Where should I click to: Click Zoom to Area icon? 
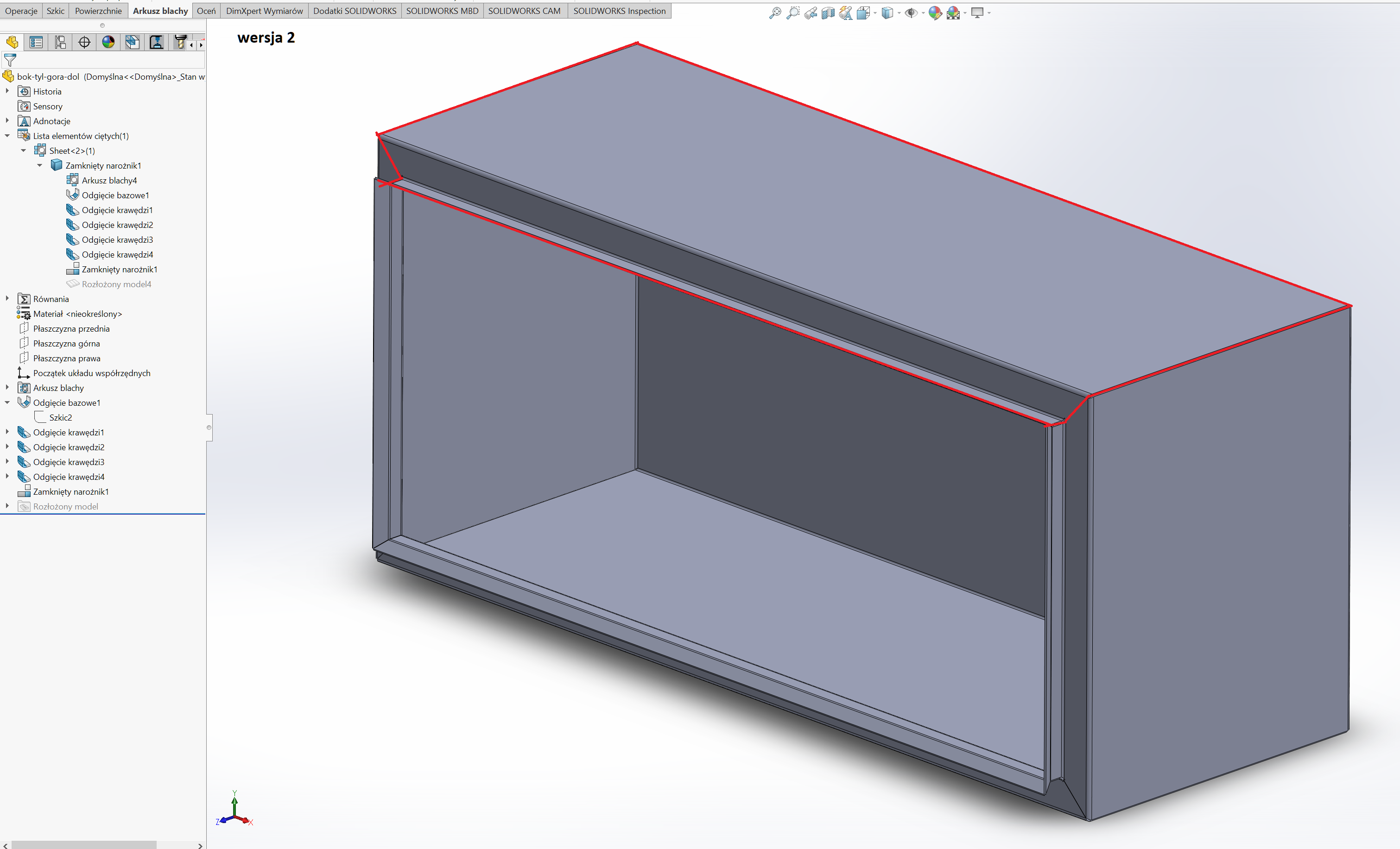[792, 13]
